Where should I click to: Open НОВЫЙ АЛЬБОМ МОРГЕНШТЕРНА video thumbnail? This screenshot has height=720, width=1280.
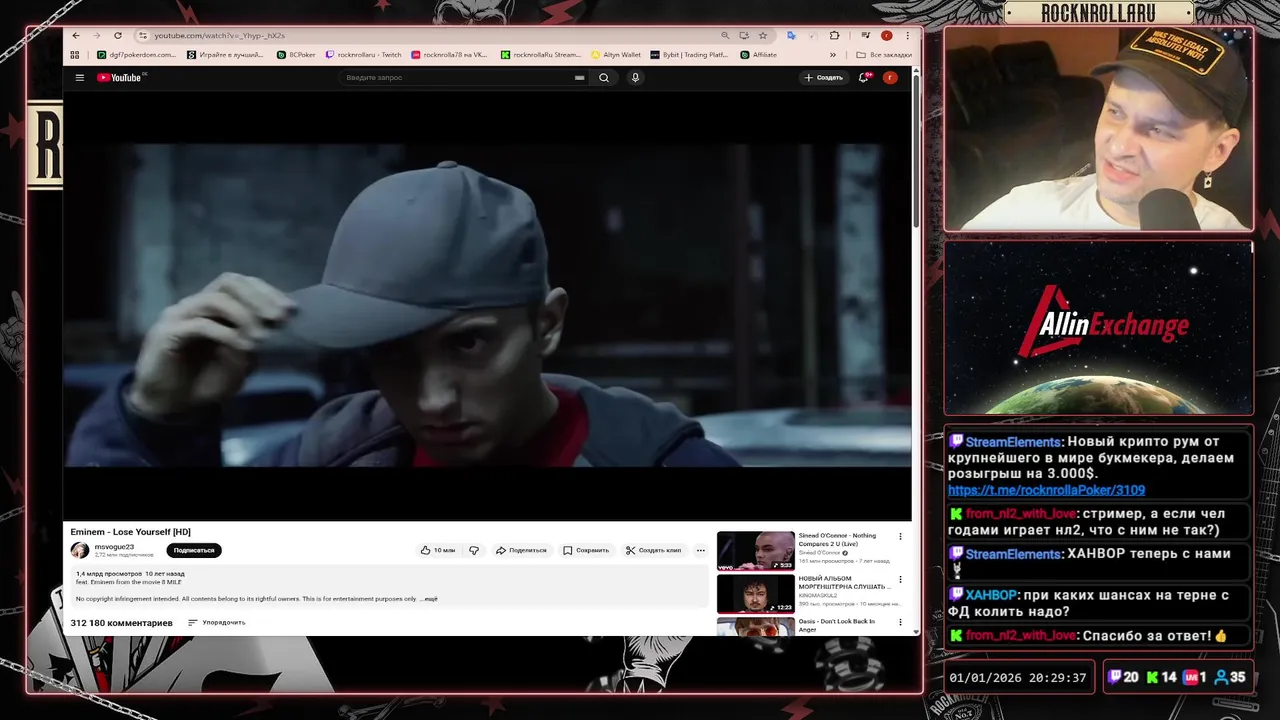756,593
